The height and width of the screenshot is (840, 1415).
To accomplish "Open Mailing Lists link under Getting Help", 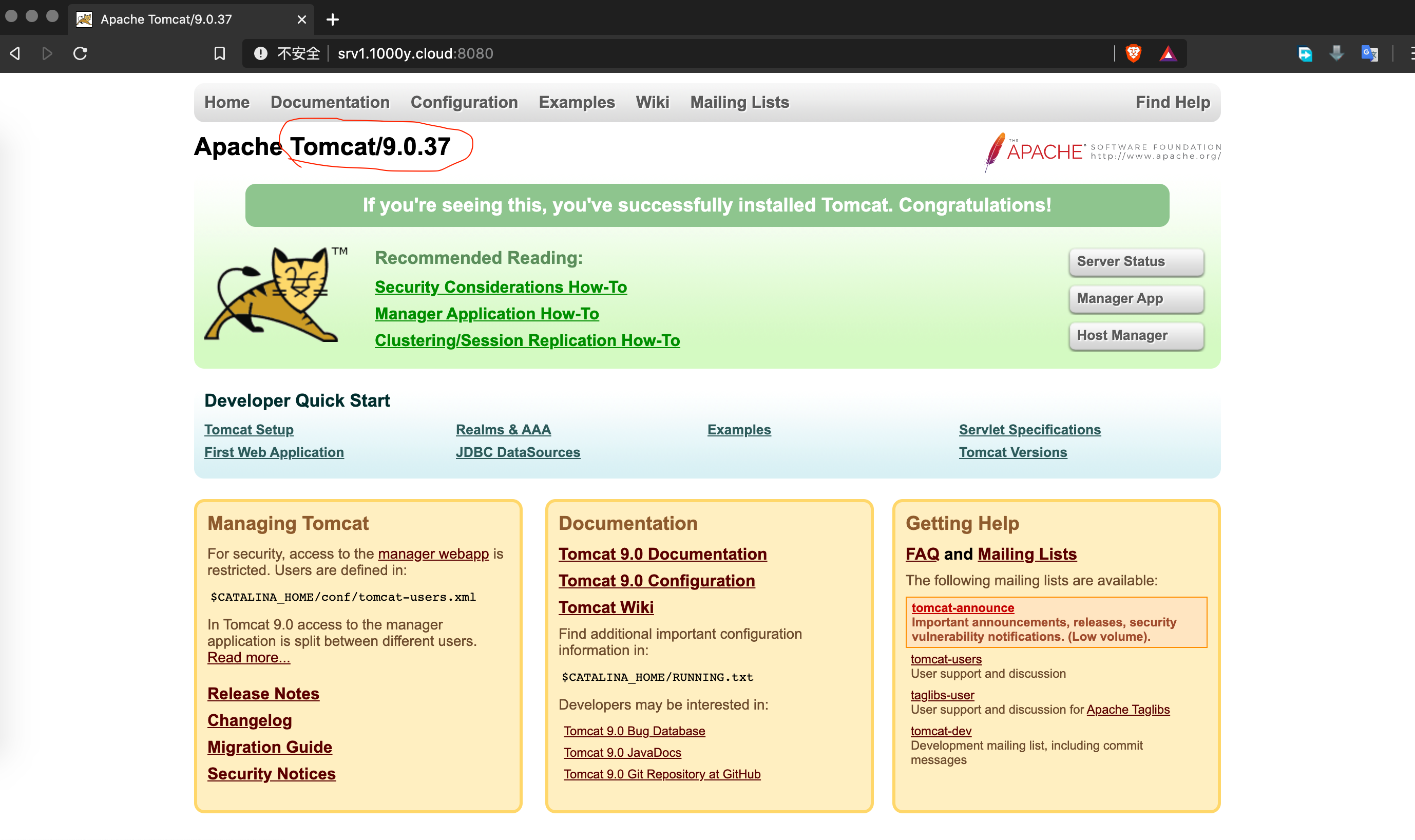I will click(x=1027, y=553).
